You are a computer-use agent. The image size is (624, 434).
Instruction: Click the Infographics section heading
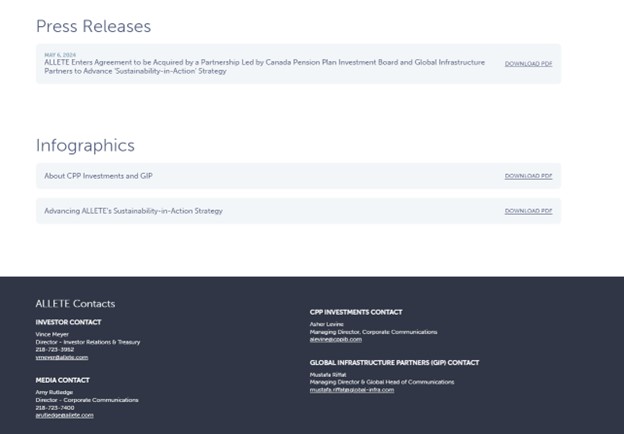tap(85, 145)
